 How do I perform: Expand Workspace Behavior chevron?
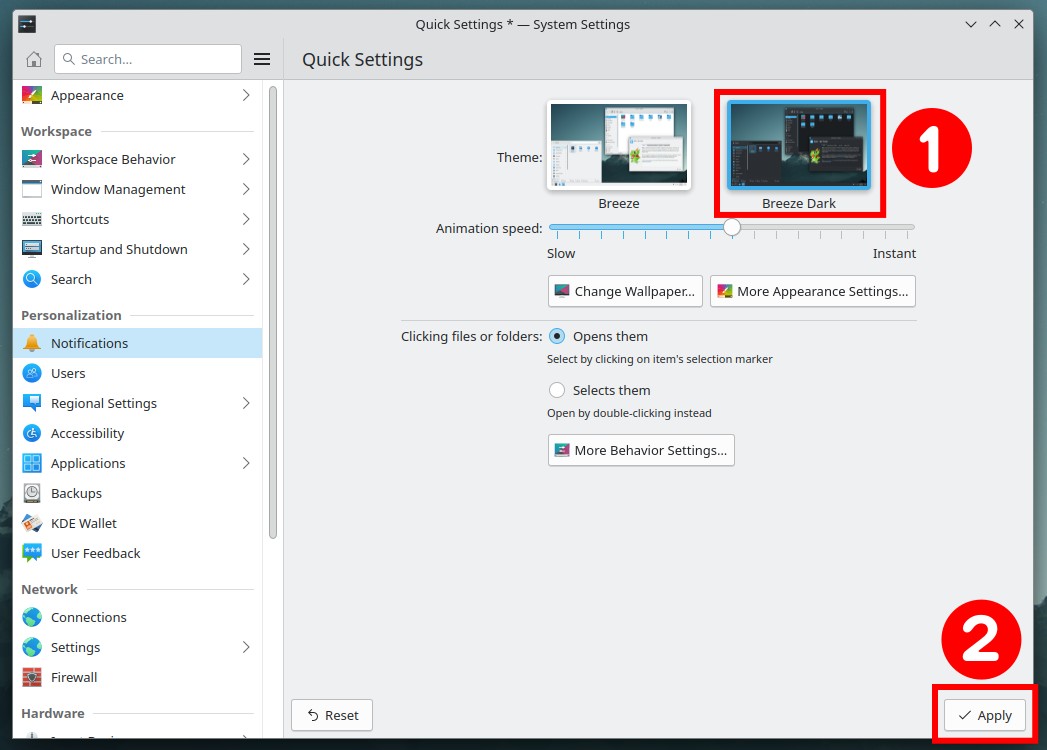click(x=246, y=159)
